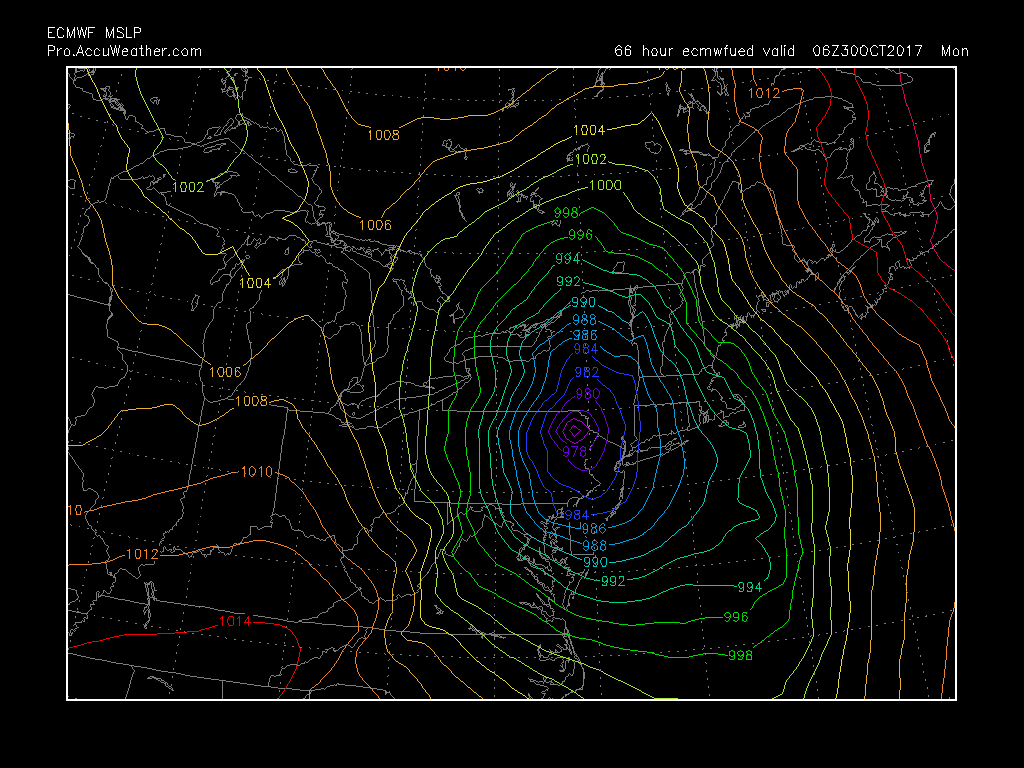
Task: Click the ECMWF MSLP title text
Action: [x=94, y=33]
